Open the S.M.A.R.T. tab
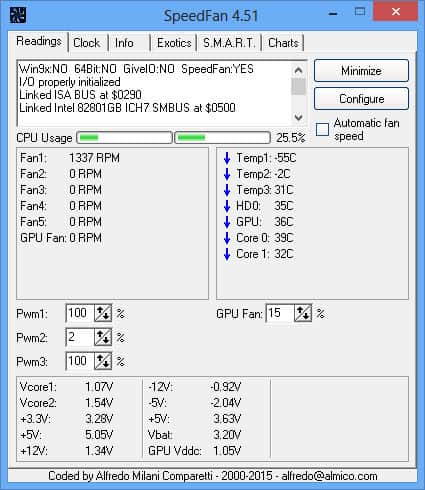The height and width of the screenshot is (490, 425). [229, 43]
